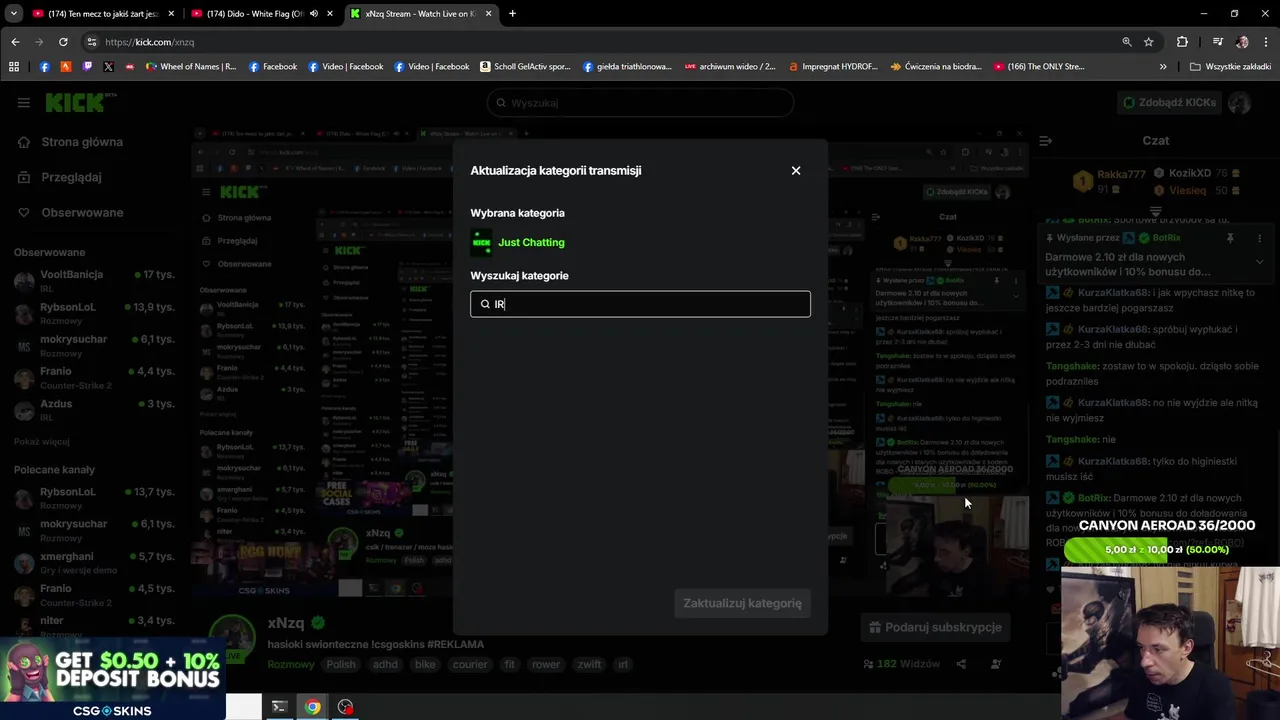Open the Chrome three-dot menu

click(x=1266, y=42)
